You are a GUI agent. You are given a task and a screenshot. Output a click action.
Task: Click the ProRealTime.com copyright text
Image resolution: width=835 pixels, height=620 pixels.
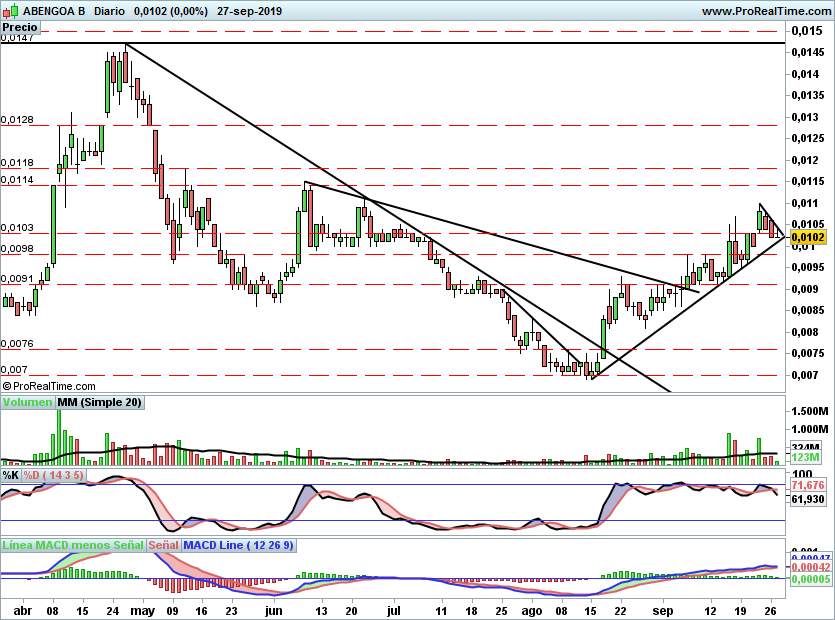[x=49, y=386]
